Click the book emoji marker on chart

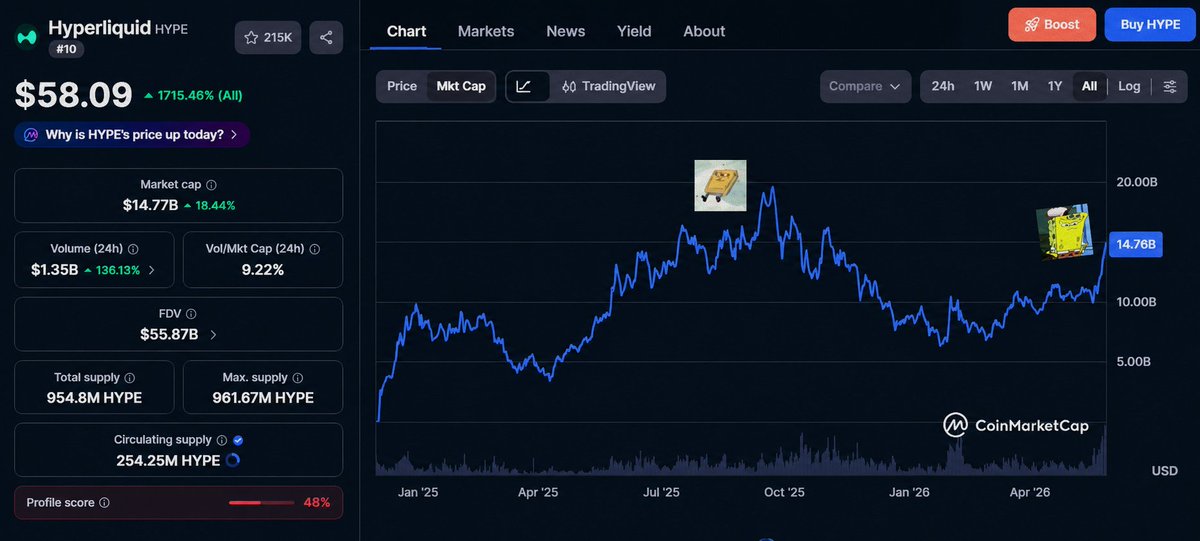[x=720, y=185]
